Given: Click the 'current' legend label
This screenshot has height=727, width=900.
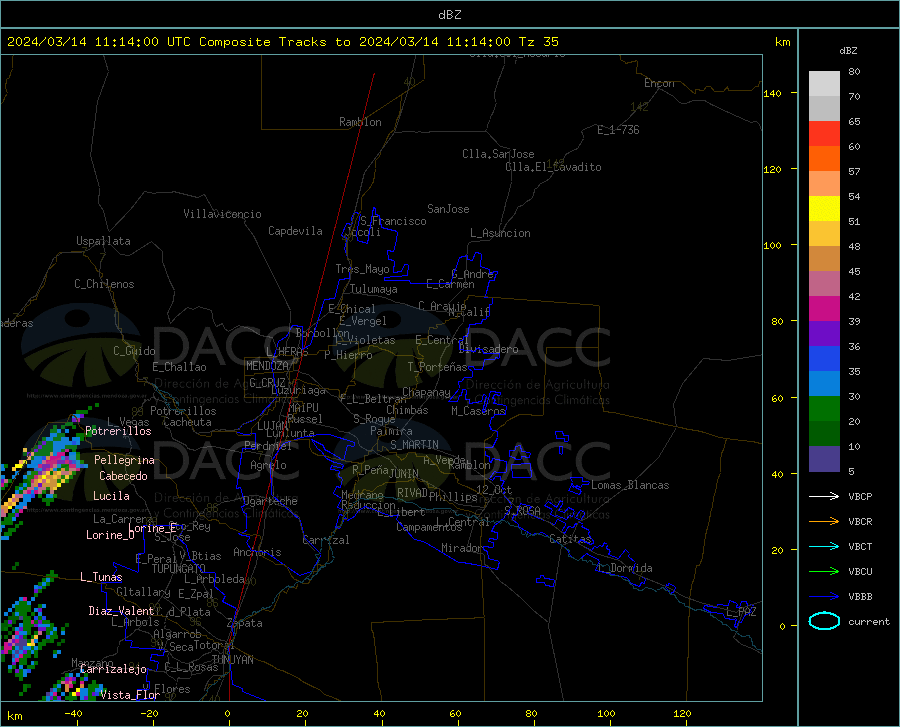Looking at the screenshot, I should [869, 621].
